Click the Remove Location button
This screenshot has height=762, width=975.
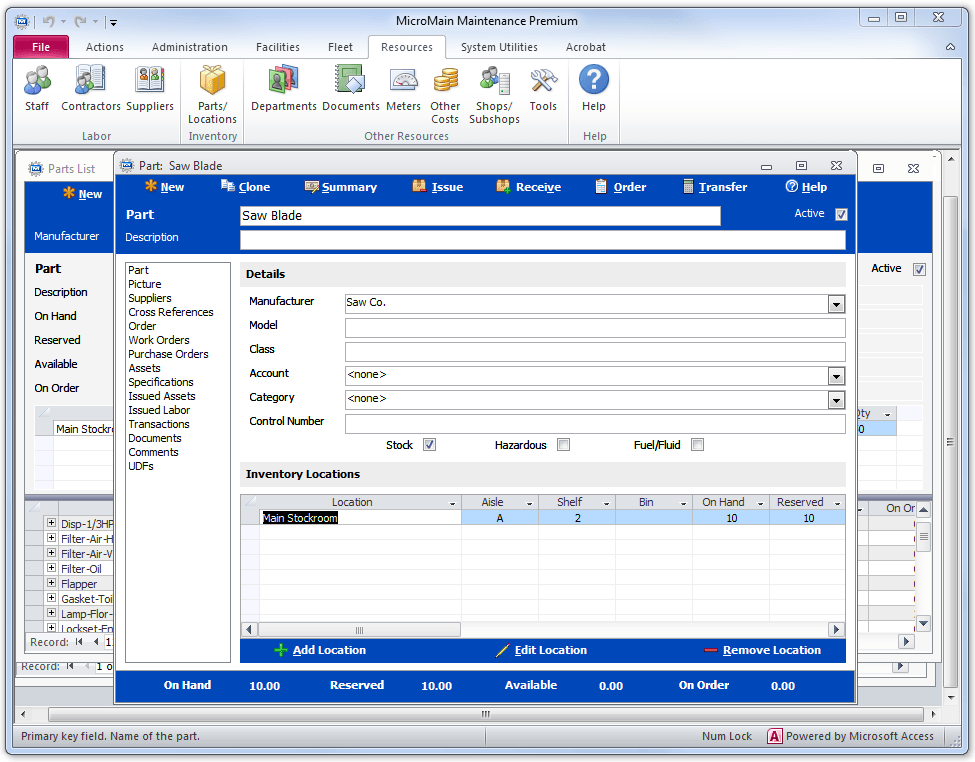coord(768,650)
